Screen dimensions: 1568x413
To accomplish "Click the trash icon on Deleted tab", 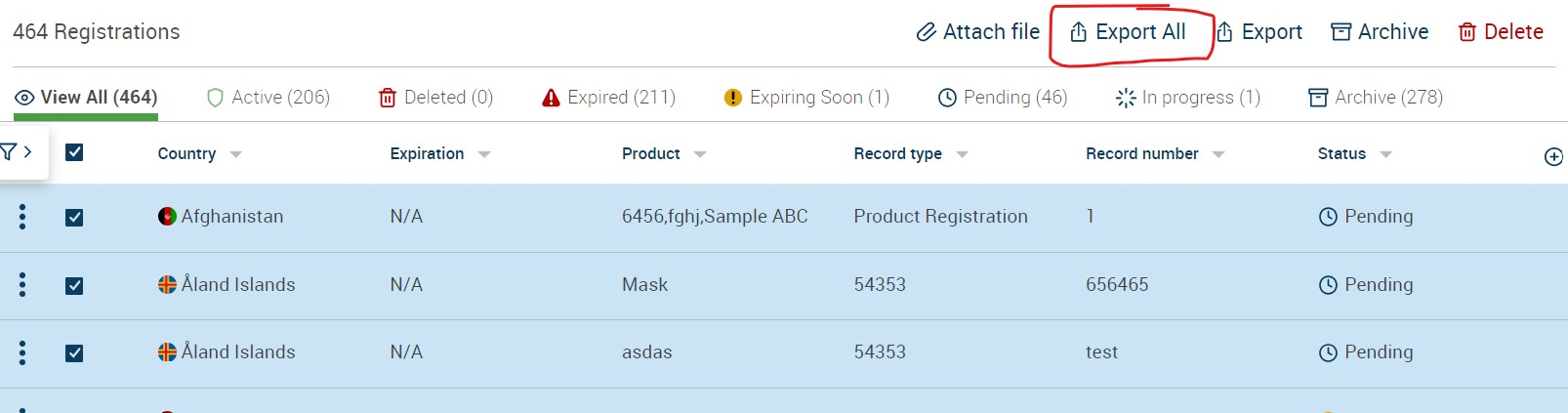I will 388,98.
